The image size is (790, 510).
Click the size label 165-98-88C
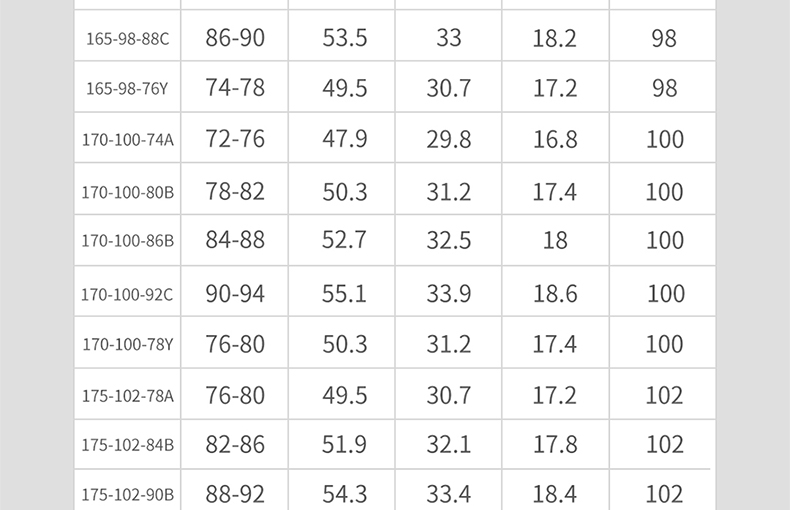click(x=127, y=39)
